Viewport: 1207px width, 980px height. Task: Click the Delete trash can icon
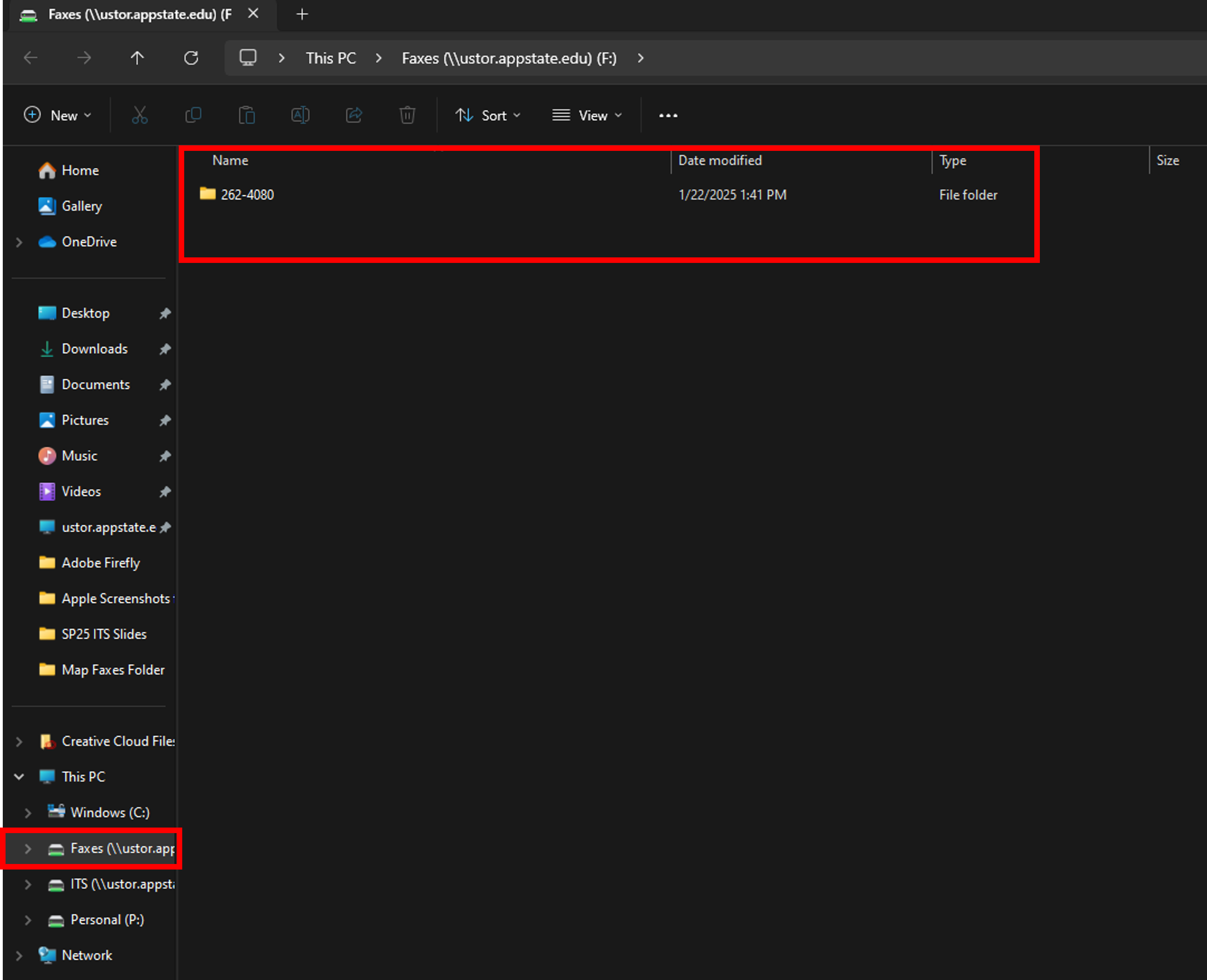point(407,115)
